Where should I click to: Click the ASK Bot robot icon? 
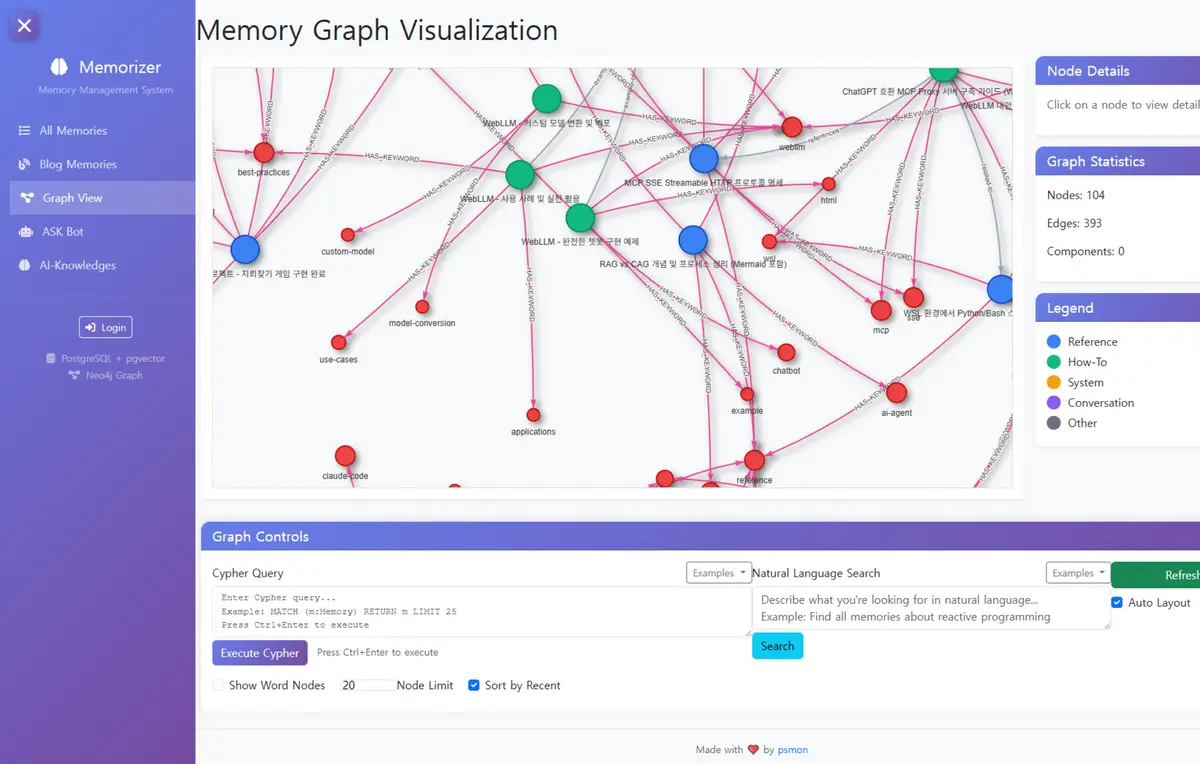tap(24, 232)
